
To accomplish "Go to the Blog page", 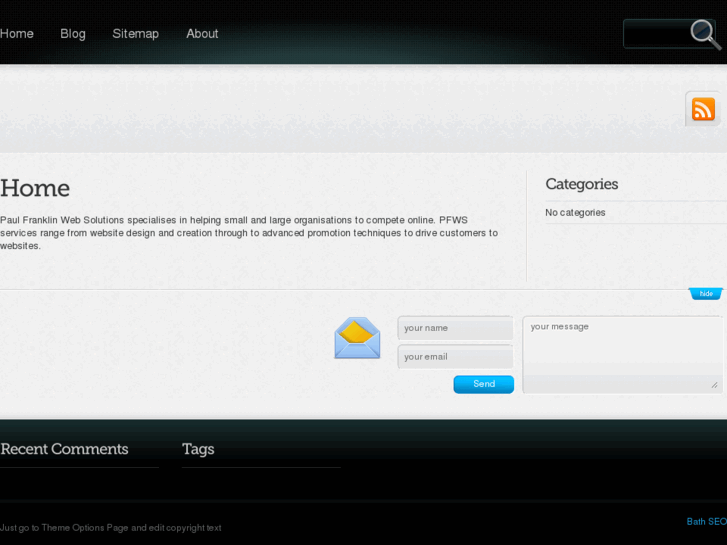I will click(73, 34).
